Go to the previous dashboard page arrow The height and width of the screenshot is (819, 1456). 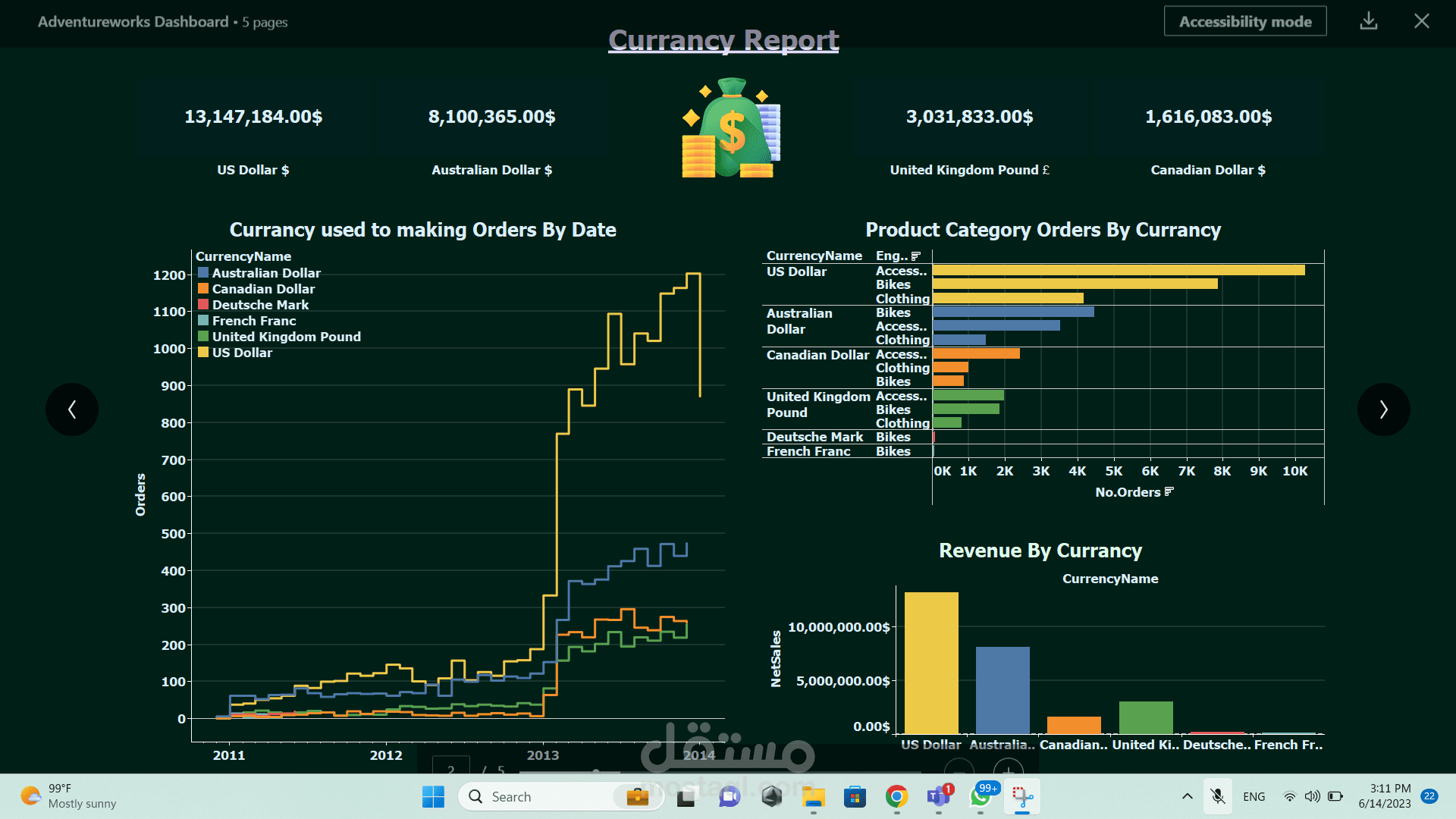pyautogui.click(x=72, y=409)
